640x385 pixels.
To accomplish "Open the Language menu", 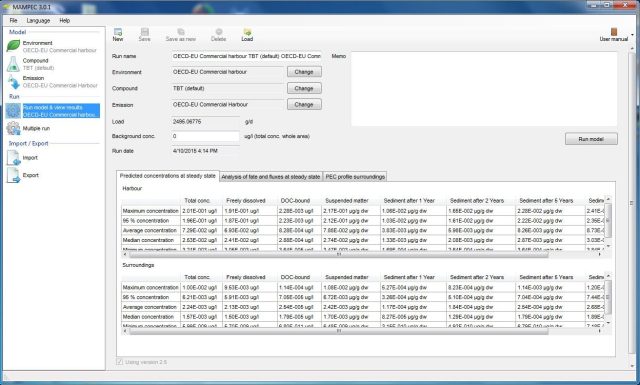I will pos(38,20).
